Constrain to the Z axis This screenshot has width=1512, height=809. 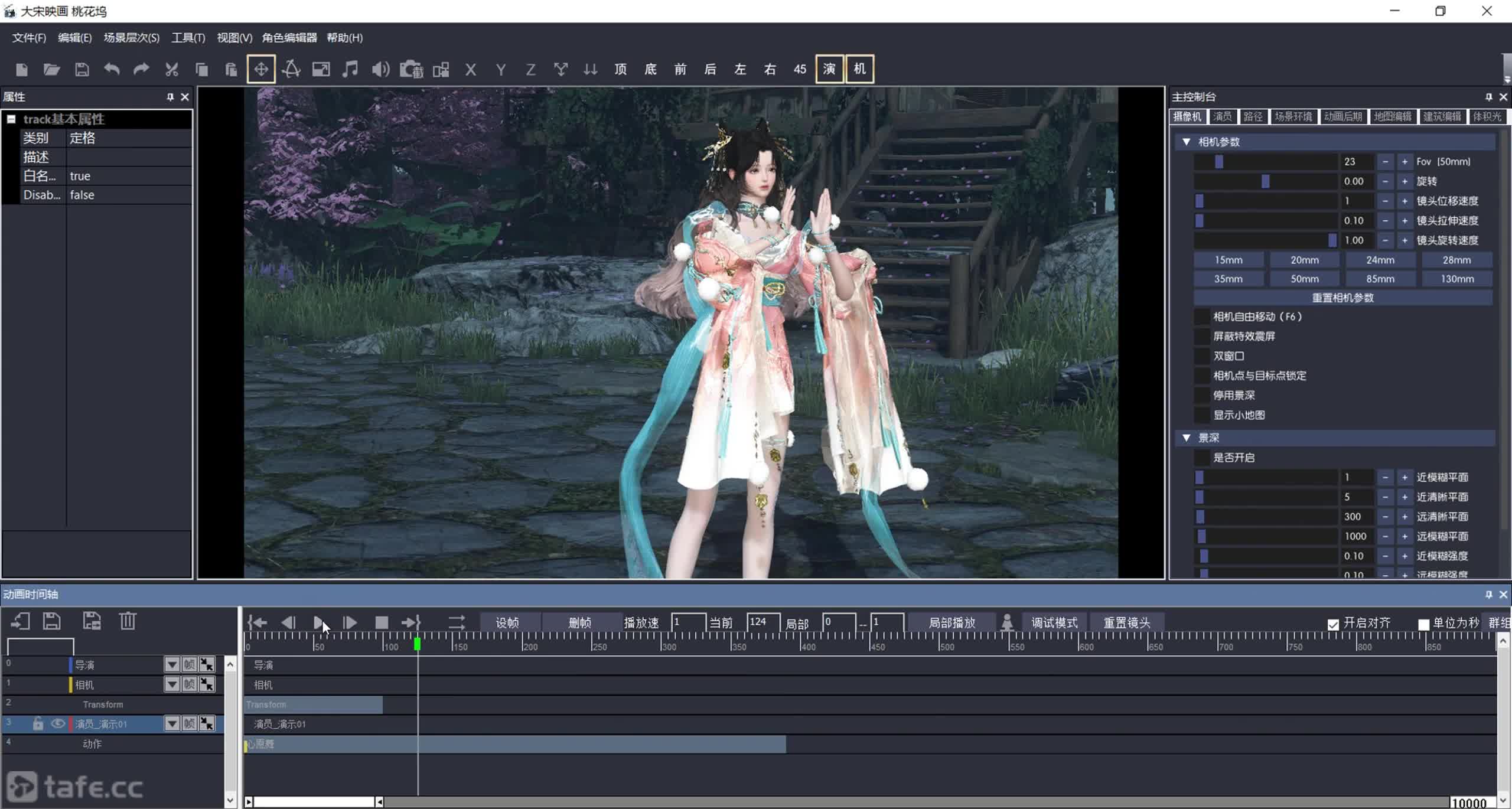[x=530, y=70]
